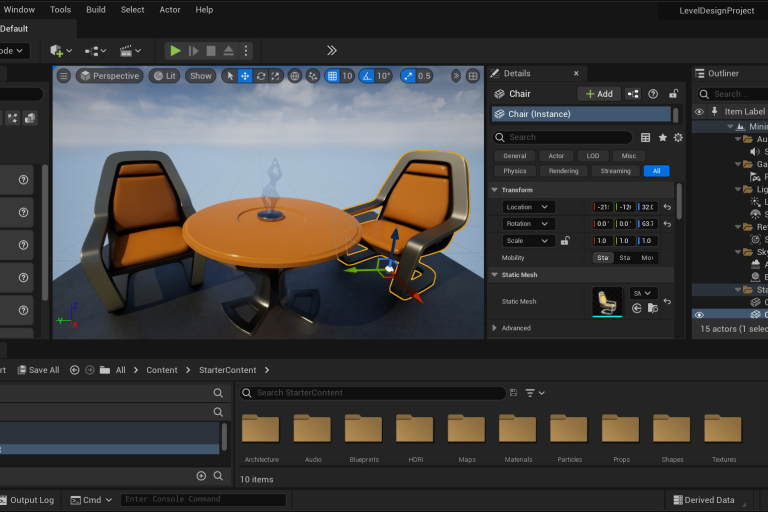Open the Build menu
Viewport: 768px width, 512px height.
tap(96, 10)
